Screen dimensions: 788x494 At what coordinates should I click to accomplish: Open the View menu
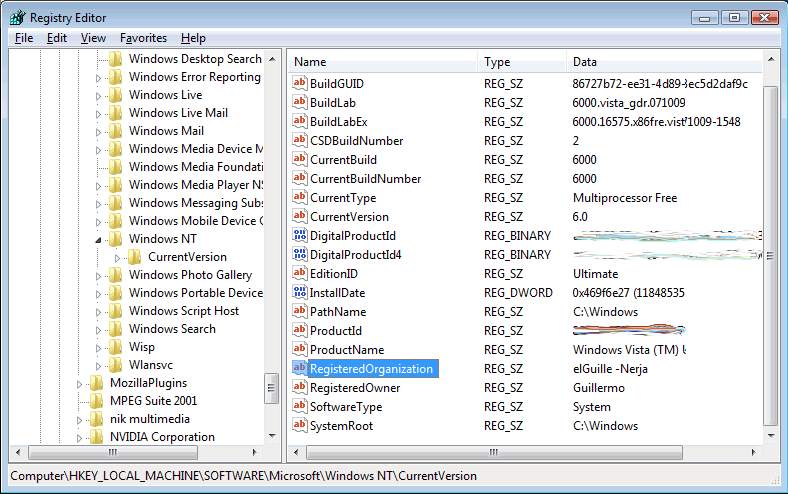point(93,38)
